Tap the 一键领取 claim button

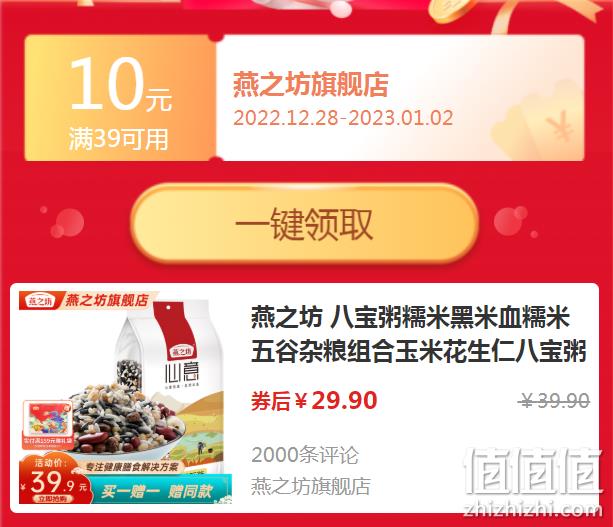coord(305,223)
